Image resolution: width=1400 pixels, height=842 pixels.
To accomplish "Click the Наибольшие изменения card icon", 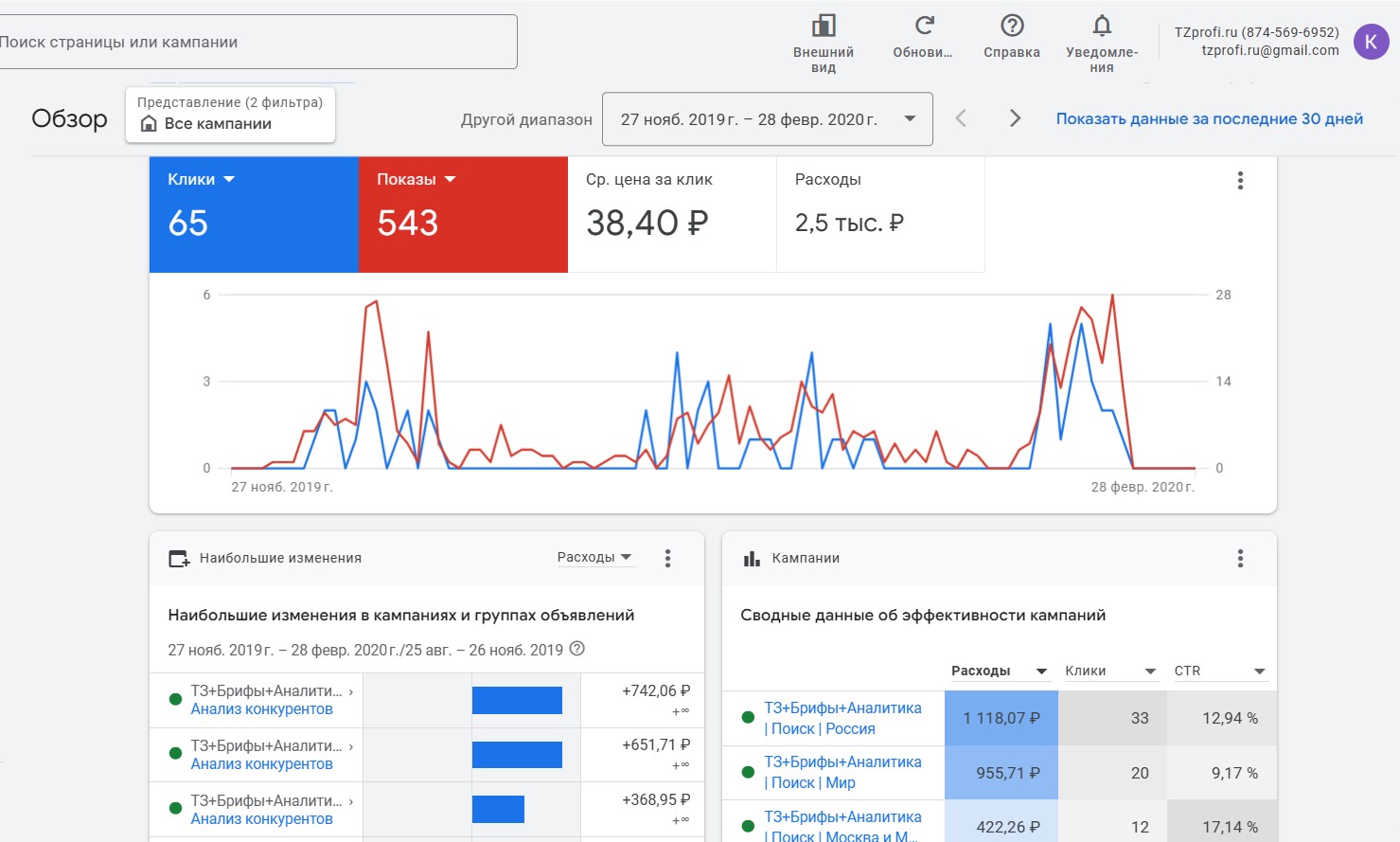I will point(179,559).
